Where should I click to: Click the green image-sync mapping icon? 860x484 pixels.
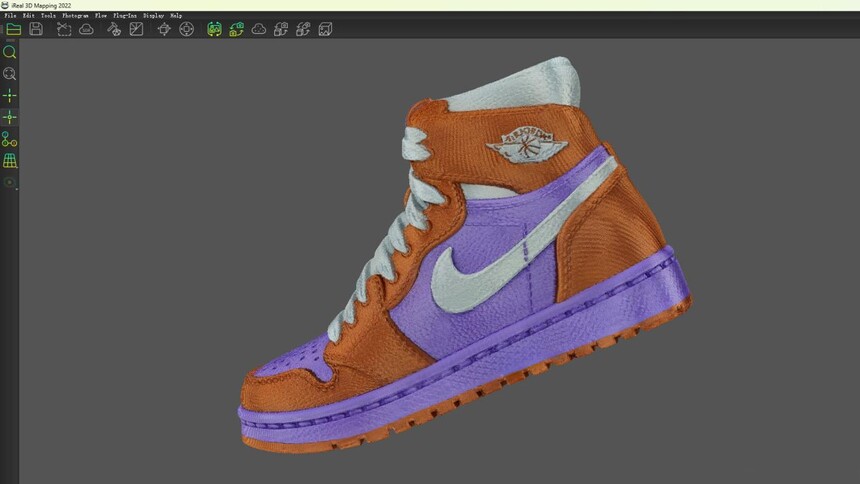click(x=214, y=29)
